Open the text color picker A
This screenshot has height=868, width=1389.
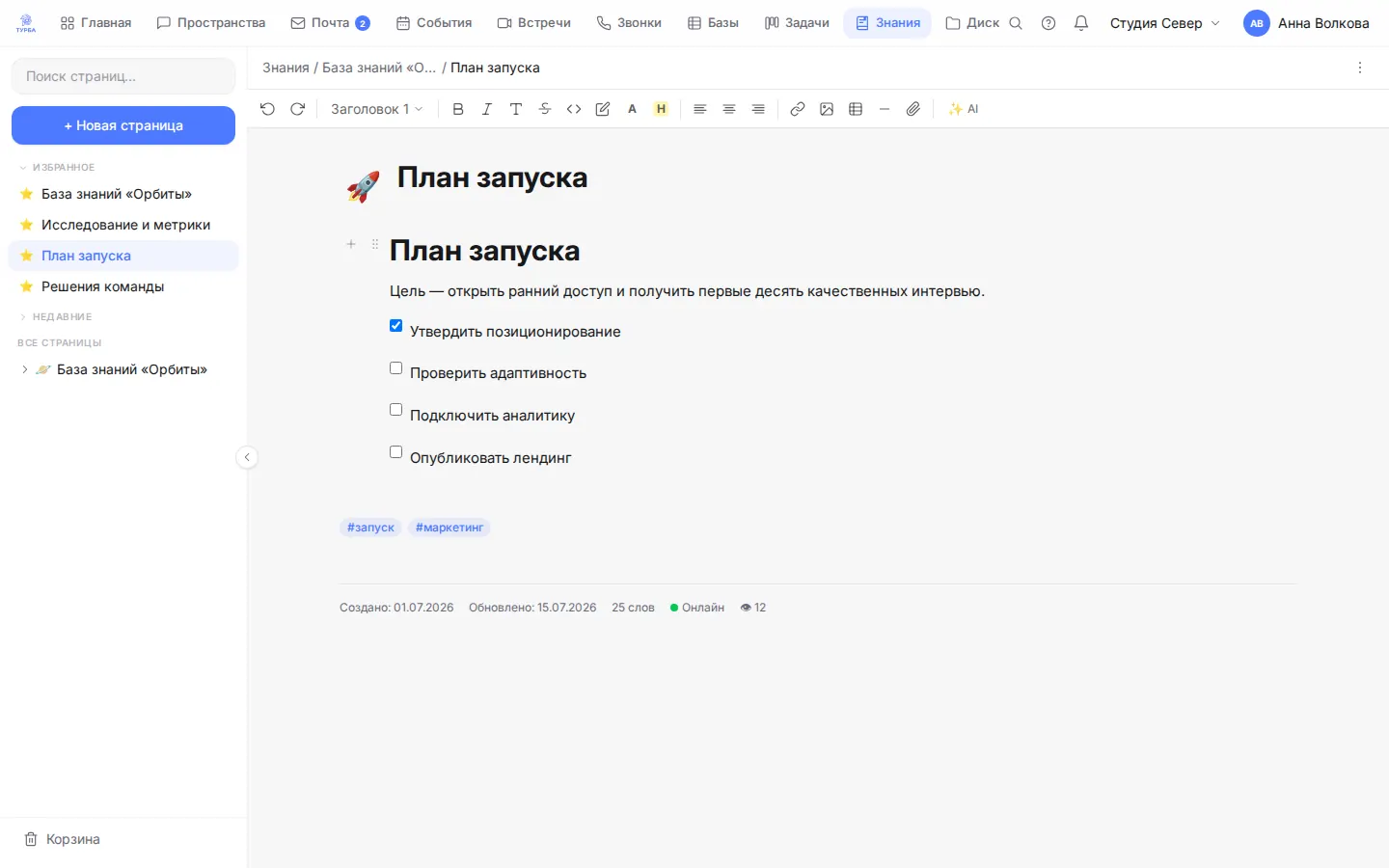point(632,109)
